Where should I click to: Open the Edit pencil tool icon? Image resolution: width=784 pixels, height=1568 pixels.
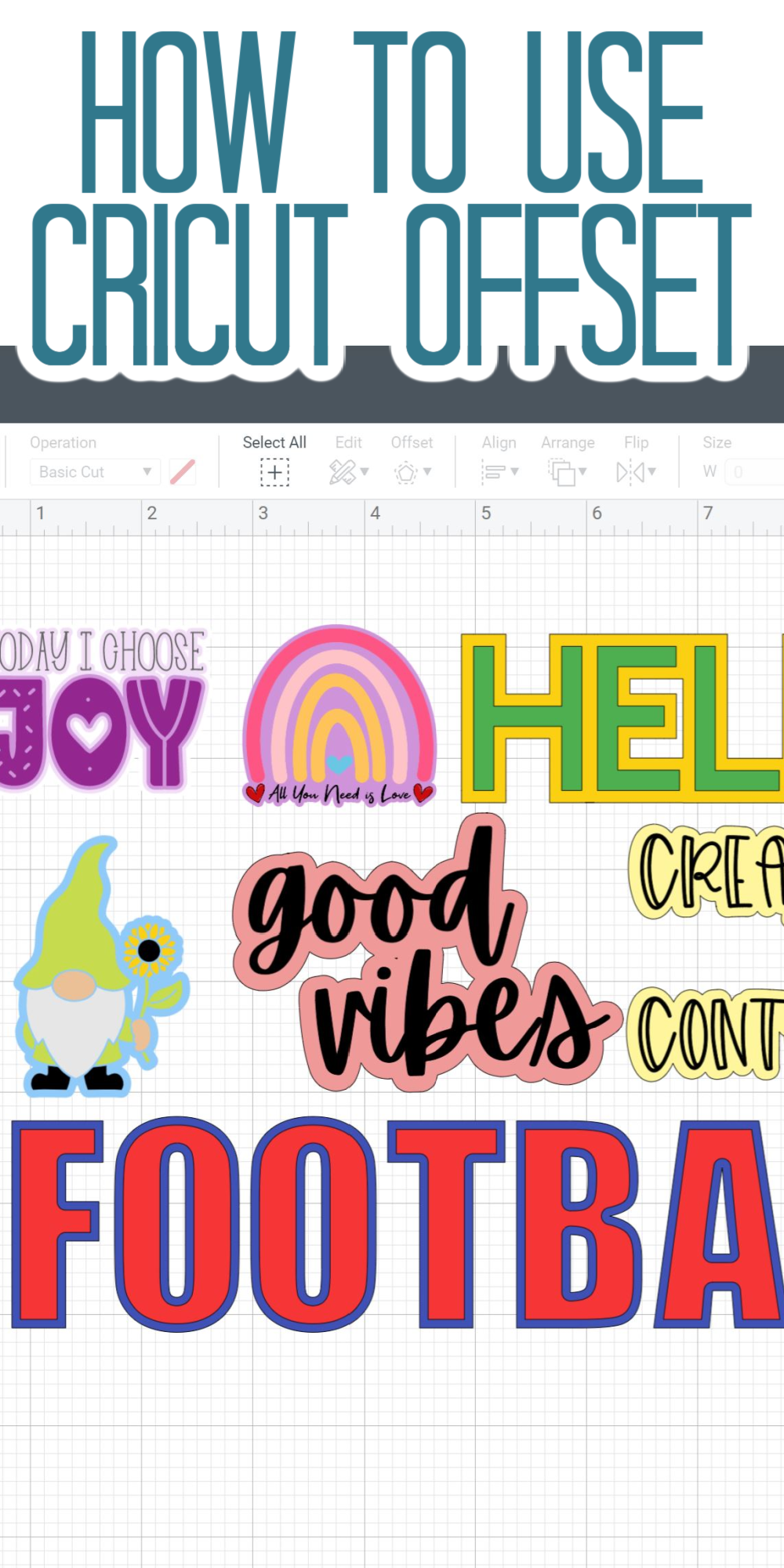pyautogui.click(x=342, y=472)
